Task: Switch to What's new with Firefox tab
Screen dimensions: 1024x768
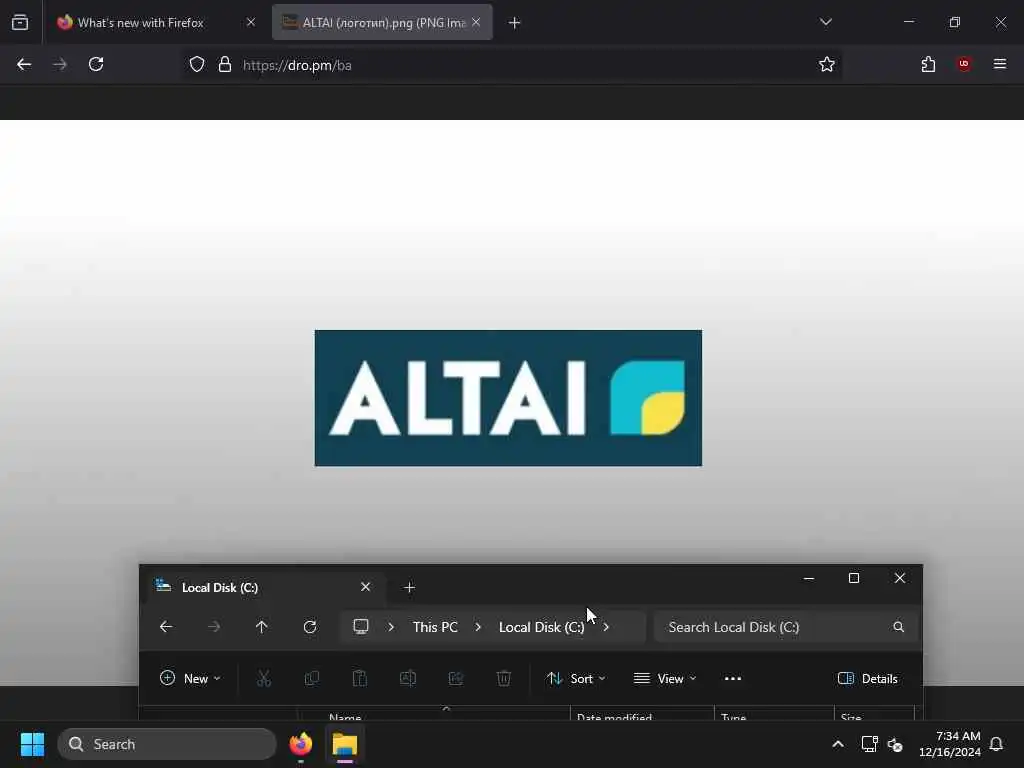Action: pyautogui.click(x=155, y=22)
